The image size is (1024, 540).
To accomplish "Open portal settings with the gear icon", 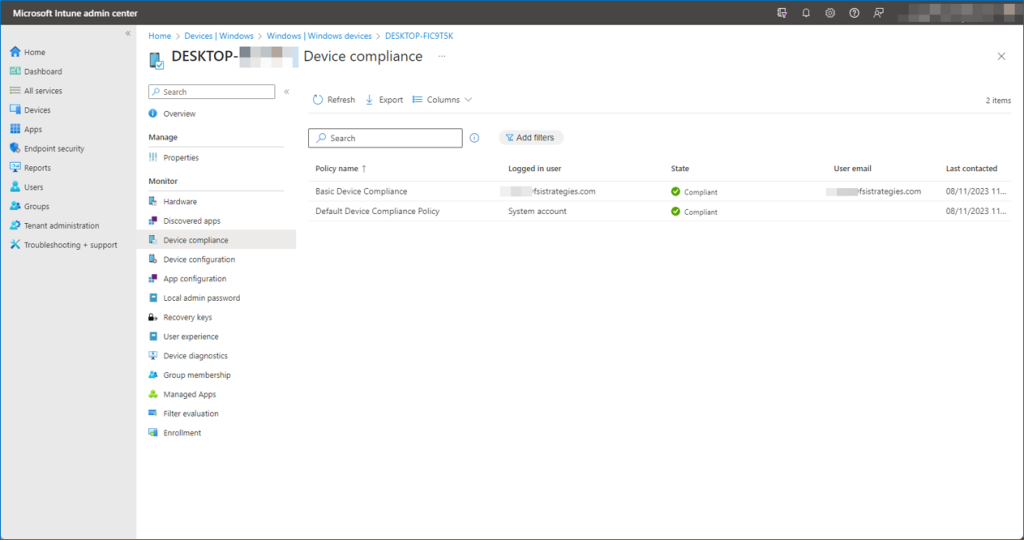I will point(830,13).
